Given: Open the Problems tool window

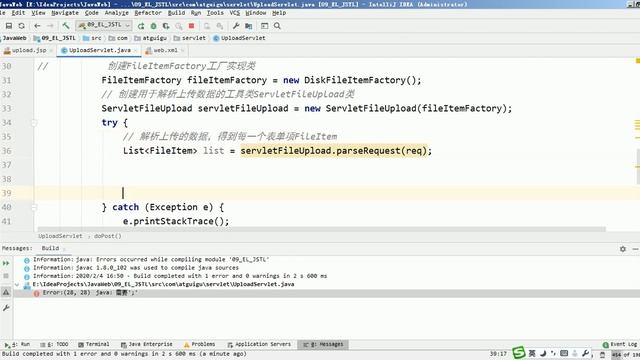Looking at the screenshot, I should click(199, 344).
